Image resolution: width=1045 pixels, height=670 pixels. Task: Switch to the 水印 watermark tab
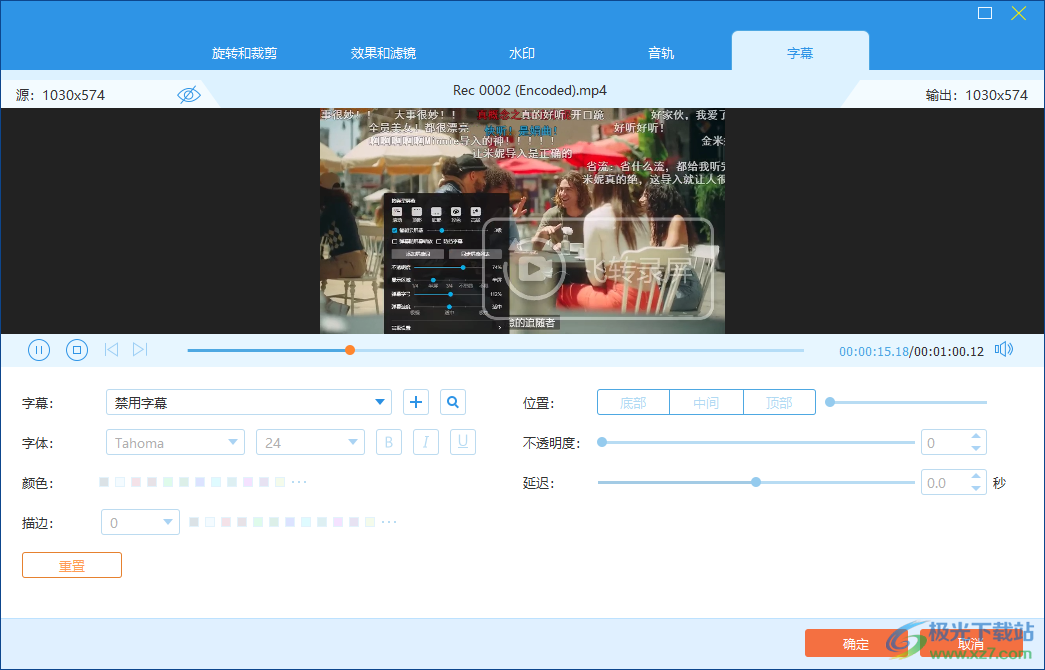coord(521,52)
